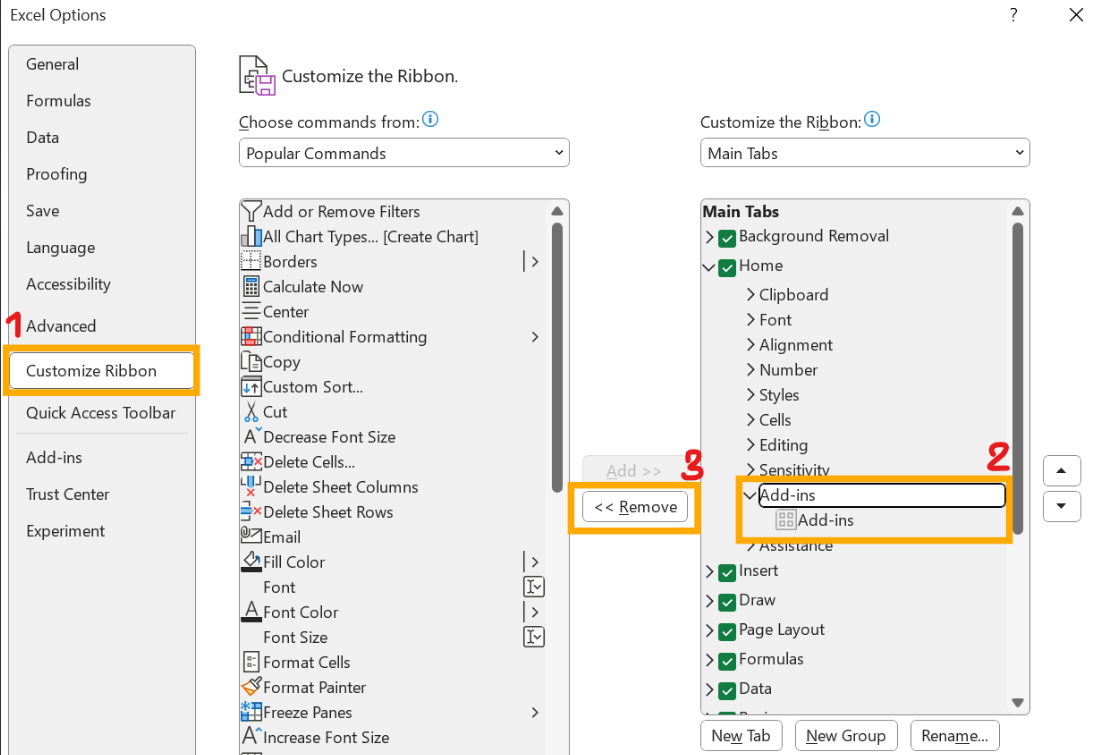Click the All Chart Types chart icon
This screenshot has height=755, width=1101.
pos(251,237)
